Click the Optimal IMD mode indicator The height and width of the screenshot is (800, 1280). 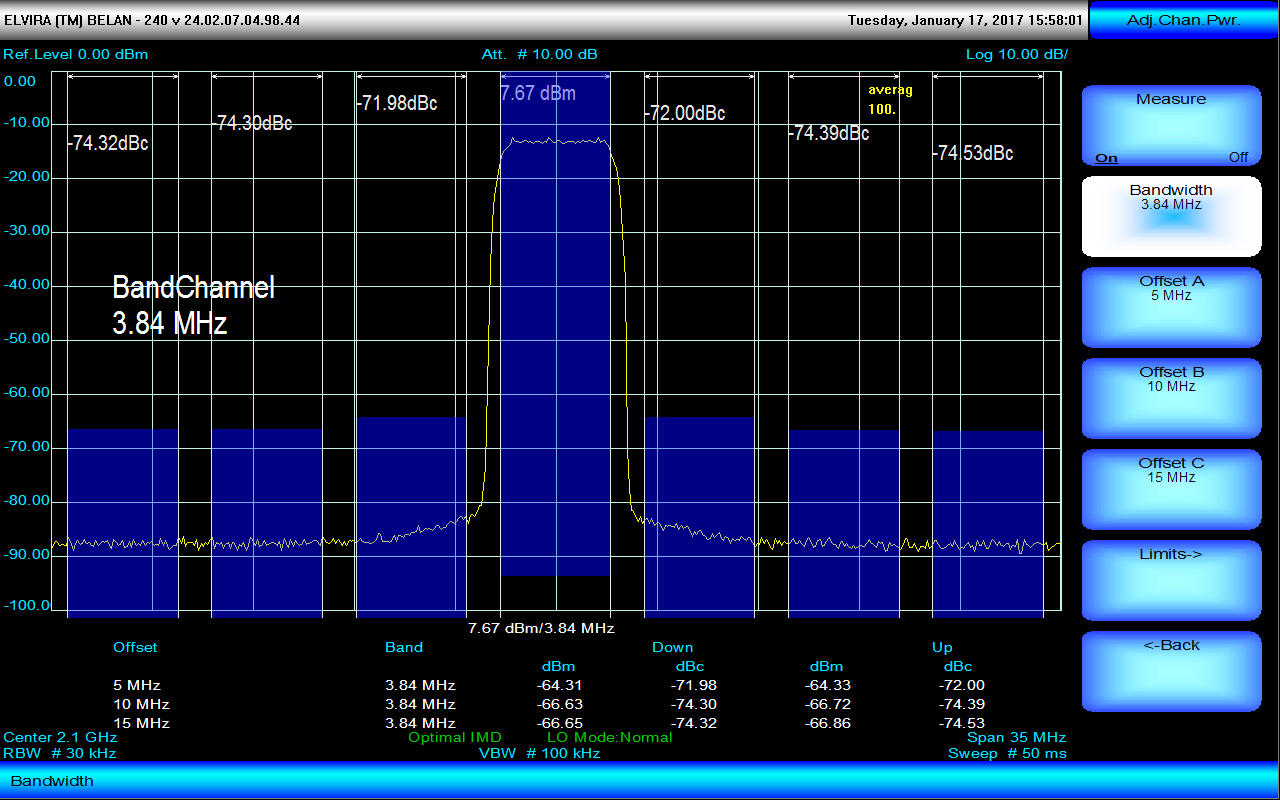pyautogui.click(x=455, y=737)
